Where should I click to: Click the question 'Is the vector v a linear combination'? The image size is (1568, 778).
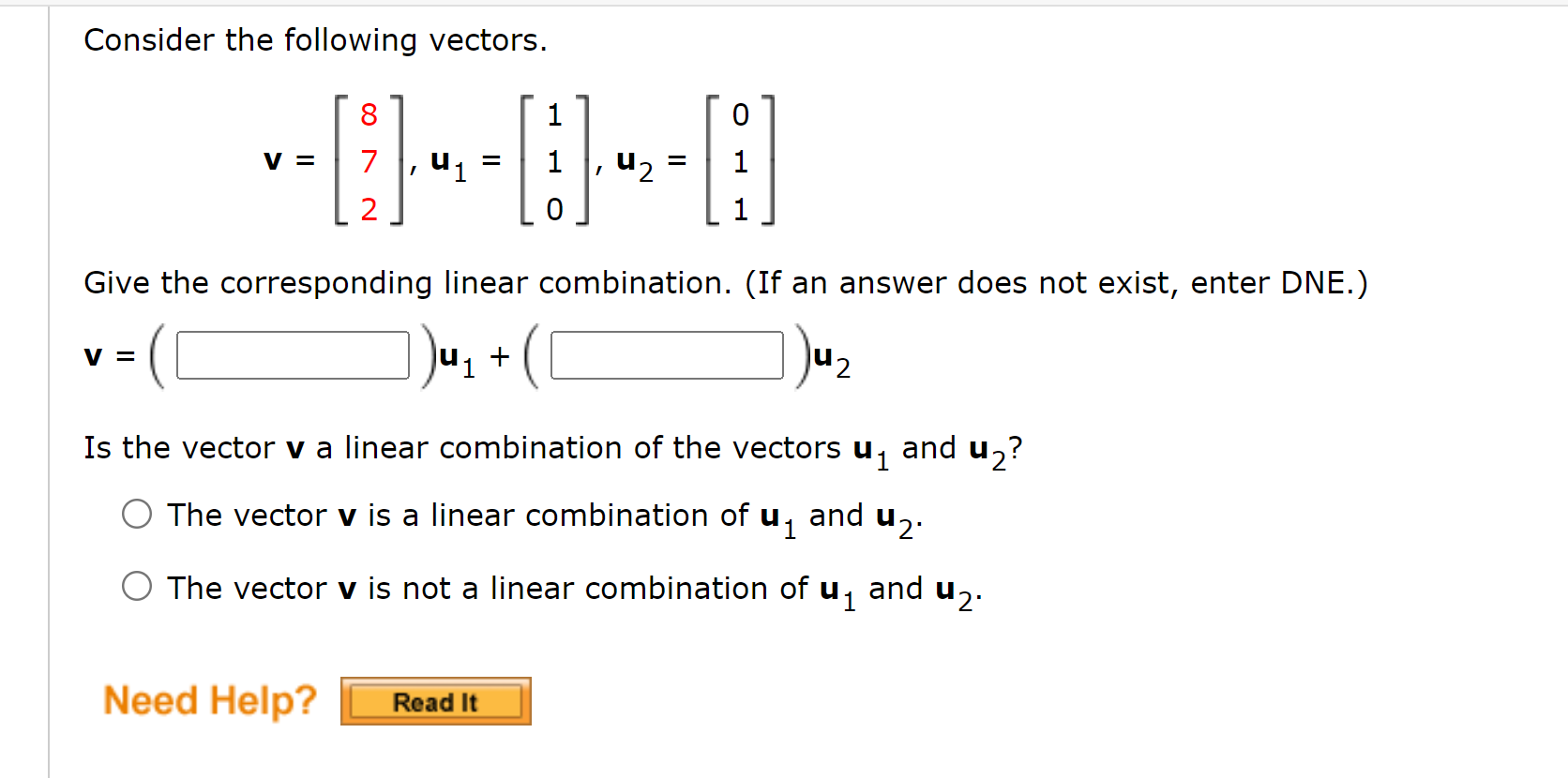(x=553, y=450)
